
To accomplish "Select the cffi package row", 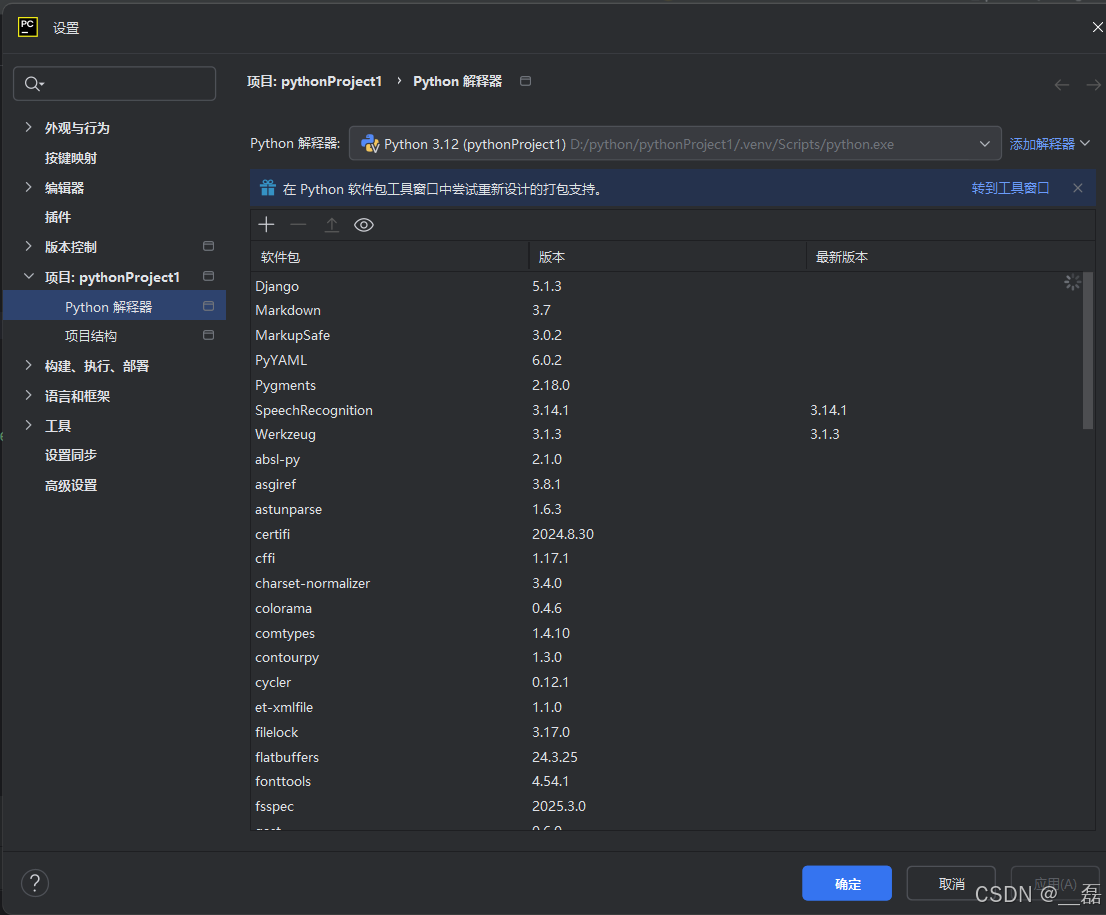I will pos(666,558).
